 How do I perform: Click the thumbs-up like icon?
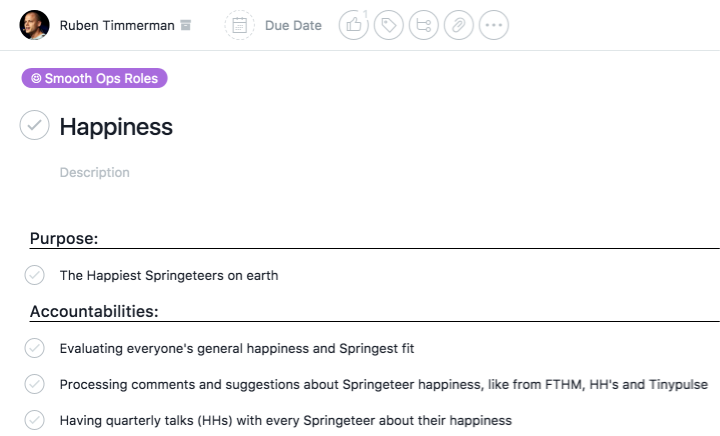[x=354, y=25]
